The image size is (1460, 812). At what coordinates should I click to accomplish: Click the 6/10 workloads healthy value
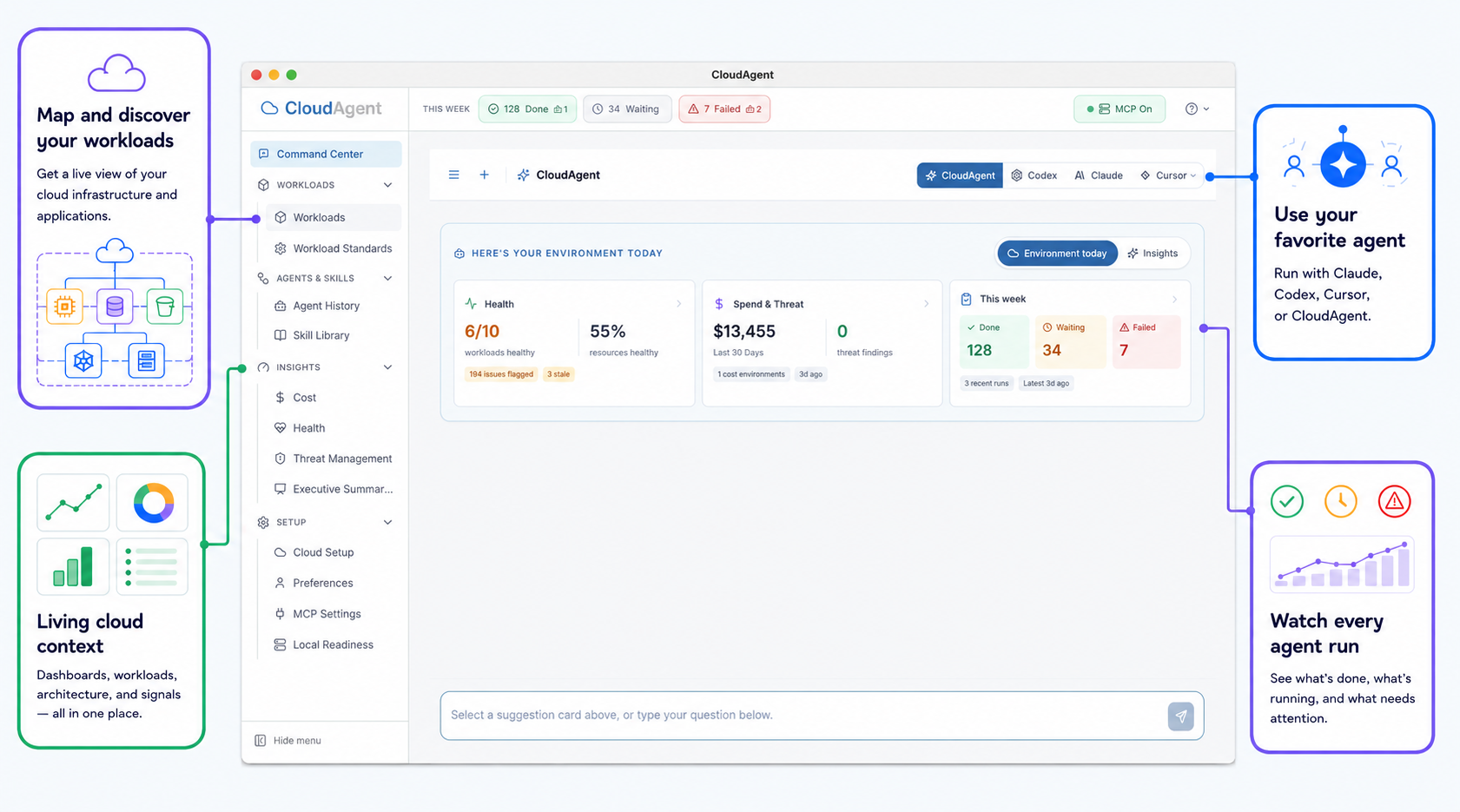[482, 331]
